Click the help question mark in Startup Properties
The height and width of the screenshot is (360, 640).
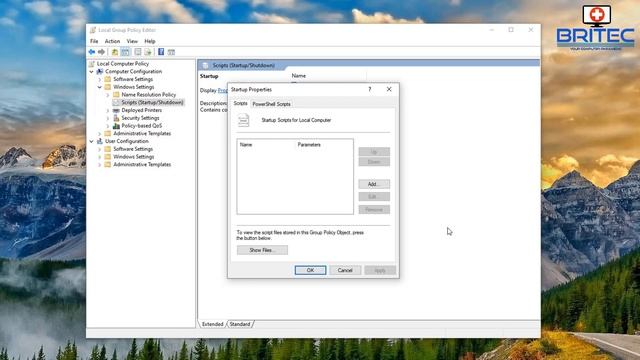370,89
